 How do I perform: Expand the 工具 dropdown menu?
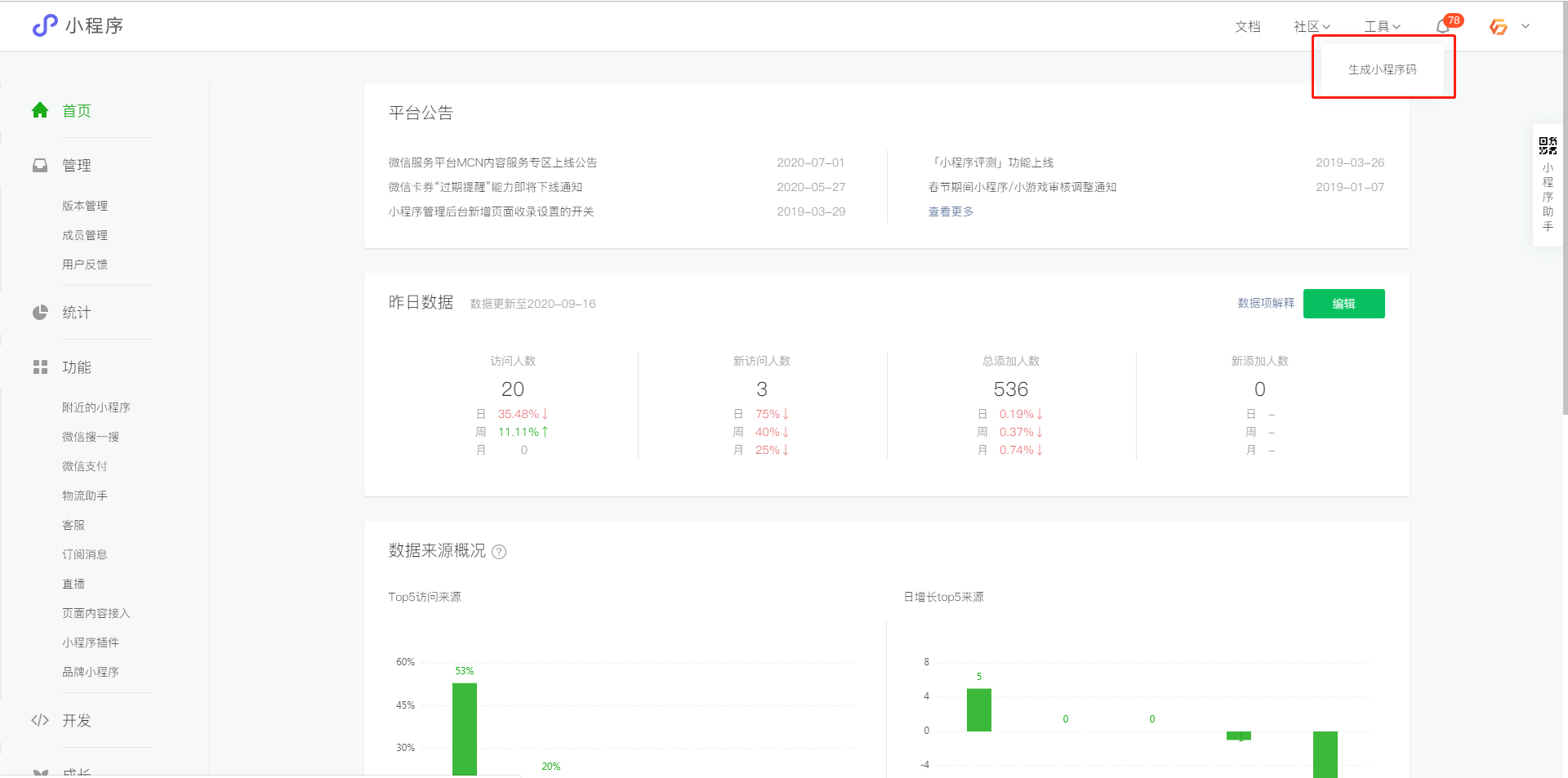pyautogui.click(x=1382, y=27)
